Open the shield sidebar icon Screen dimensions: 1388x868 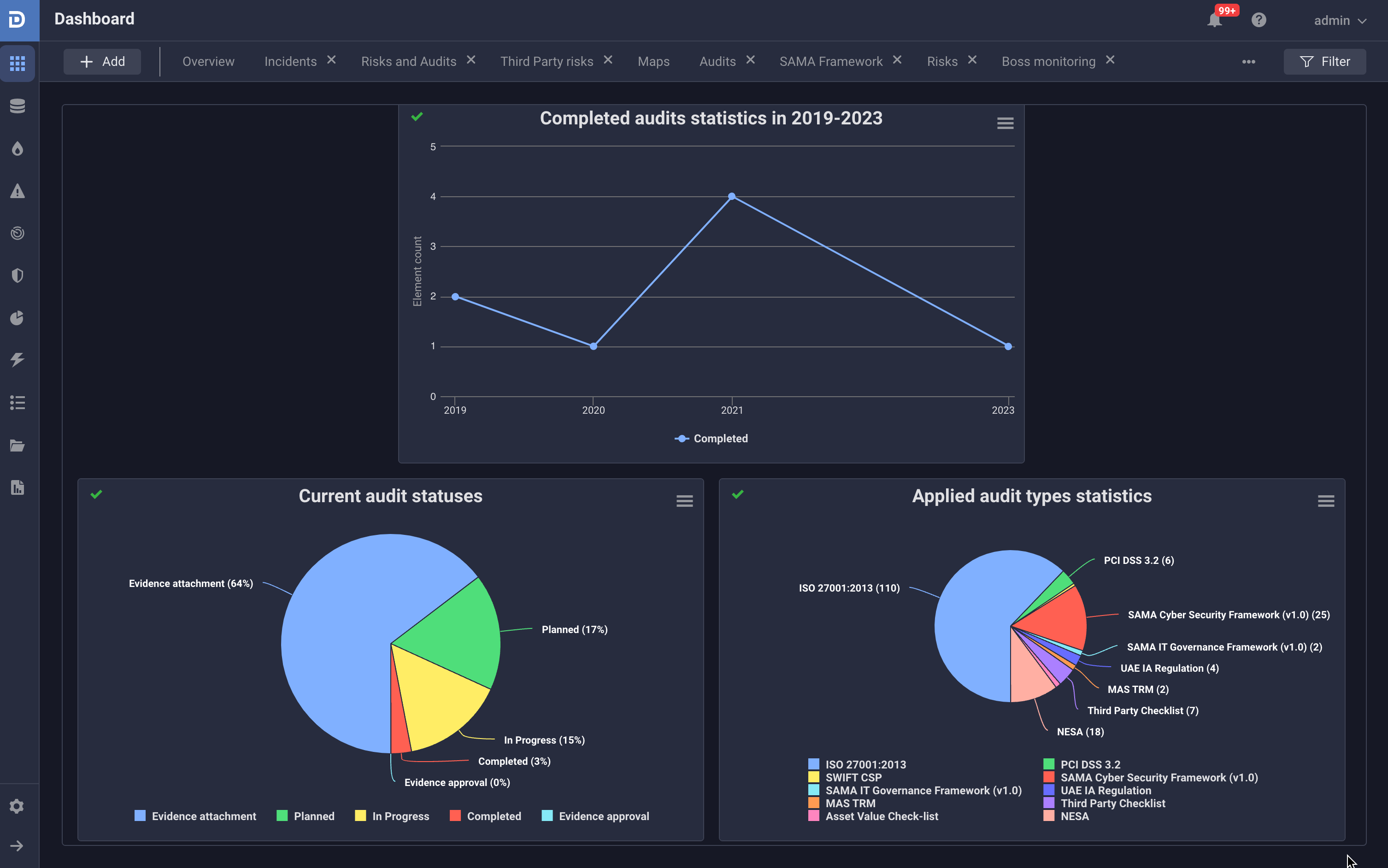17,276
